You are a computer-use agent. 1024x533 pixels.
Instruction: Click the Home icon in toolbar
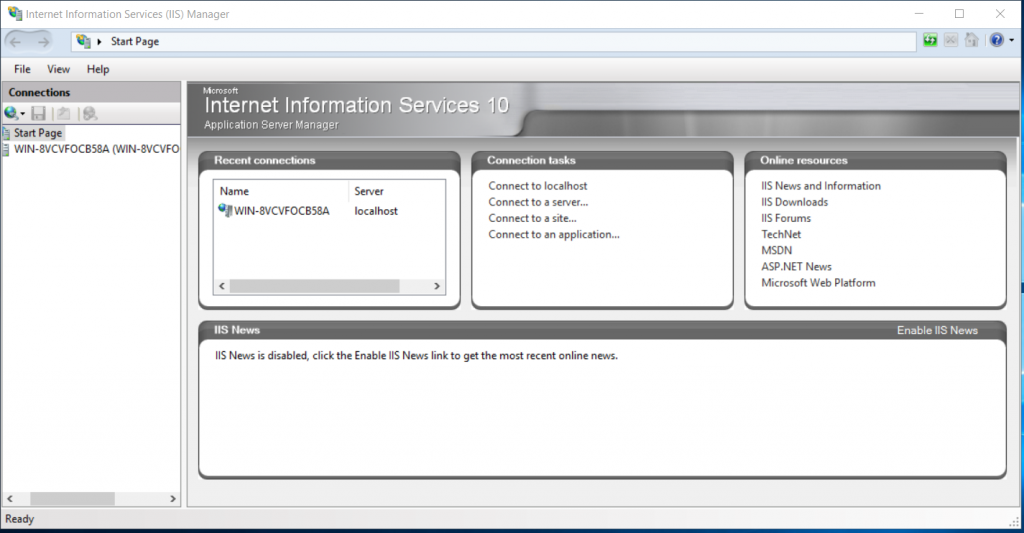pyautogui.click(x=972, y=40)
